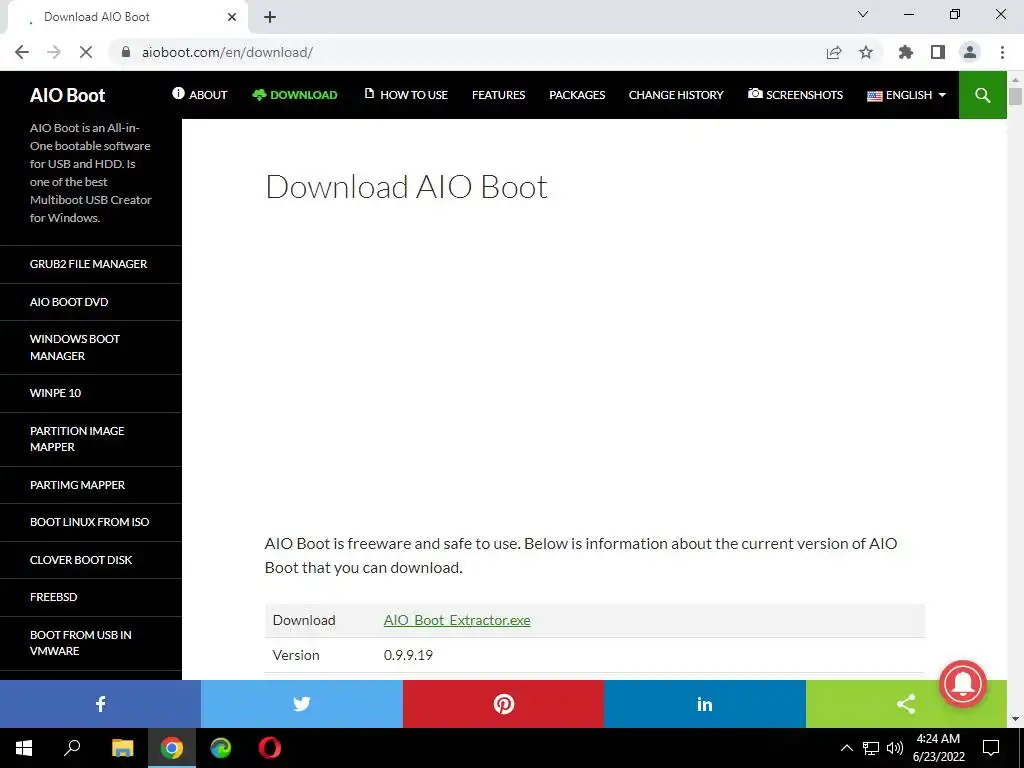Open WINDOWS BOOT MANAGER sidebar link
1024x768 pixels.
(74, 347)
